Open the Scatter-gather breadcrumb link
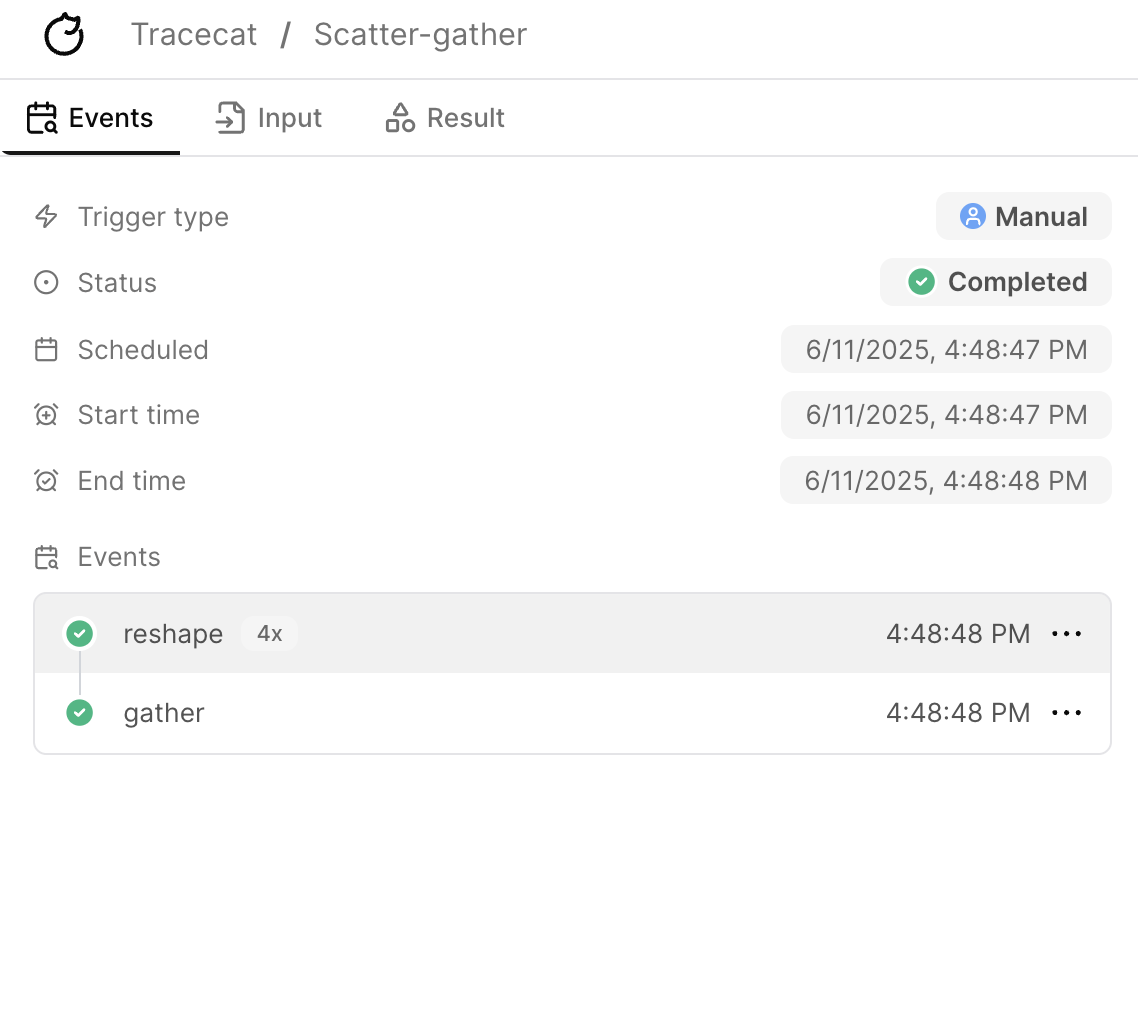Viewport: 1138px width, 1032px height. pos(420,34)
